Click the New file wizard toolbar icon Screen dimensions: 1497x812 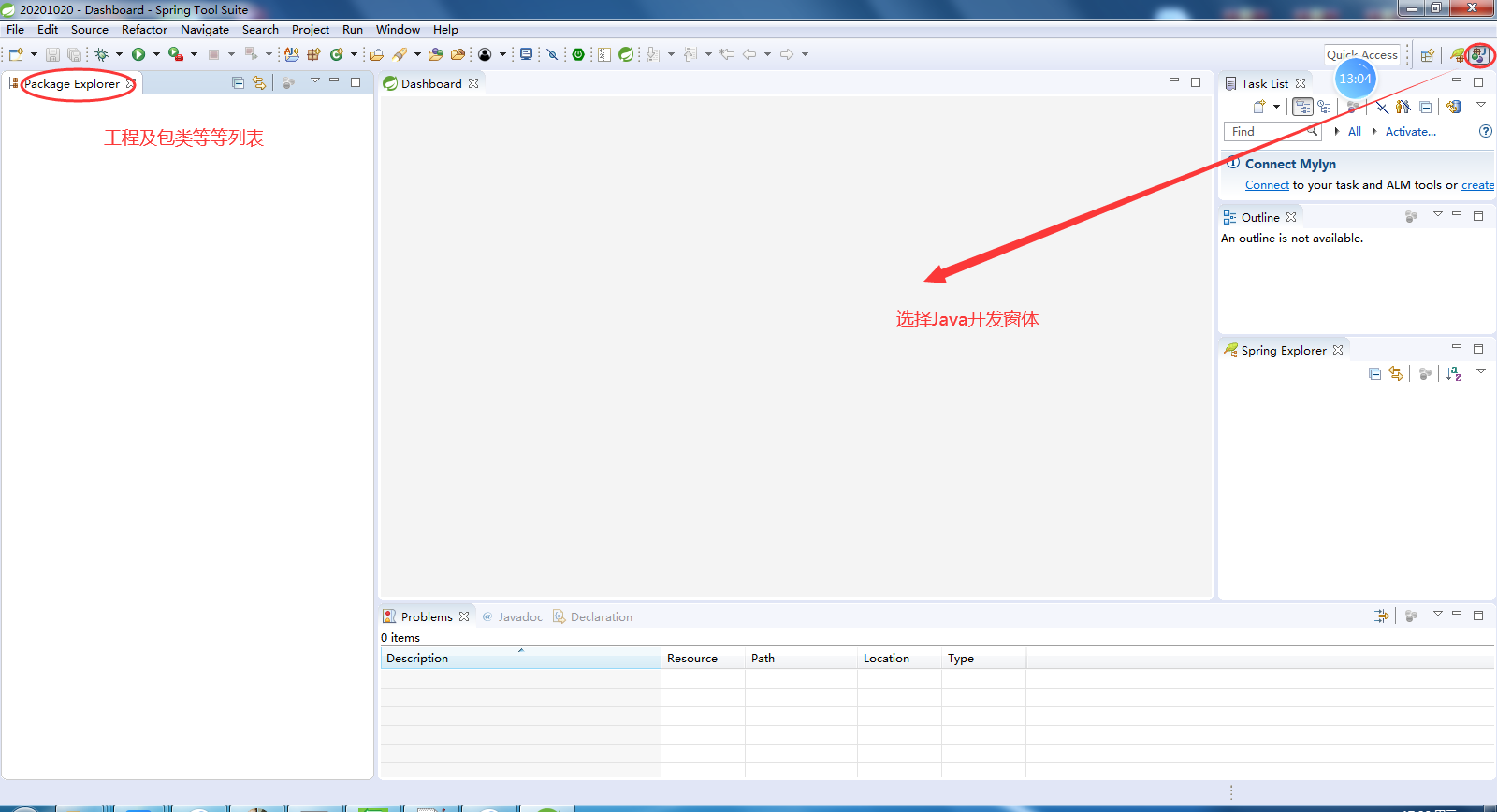(x=16, y=54)
